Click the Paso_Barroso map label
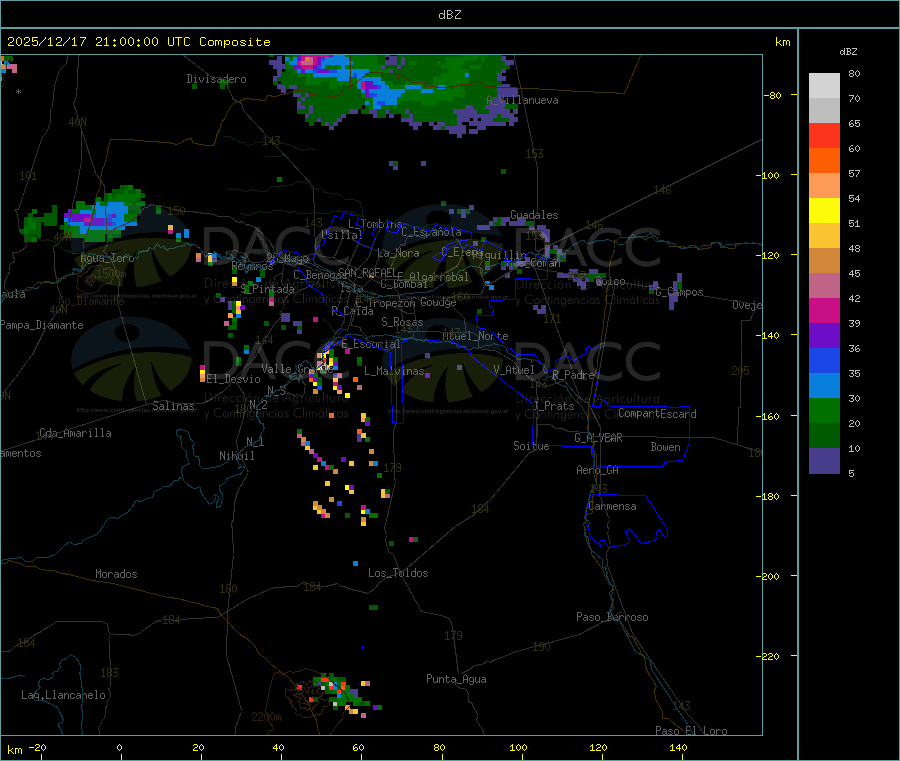 [x=612, y=617]
